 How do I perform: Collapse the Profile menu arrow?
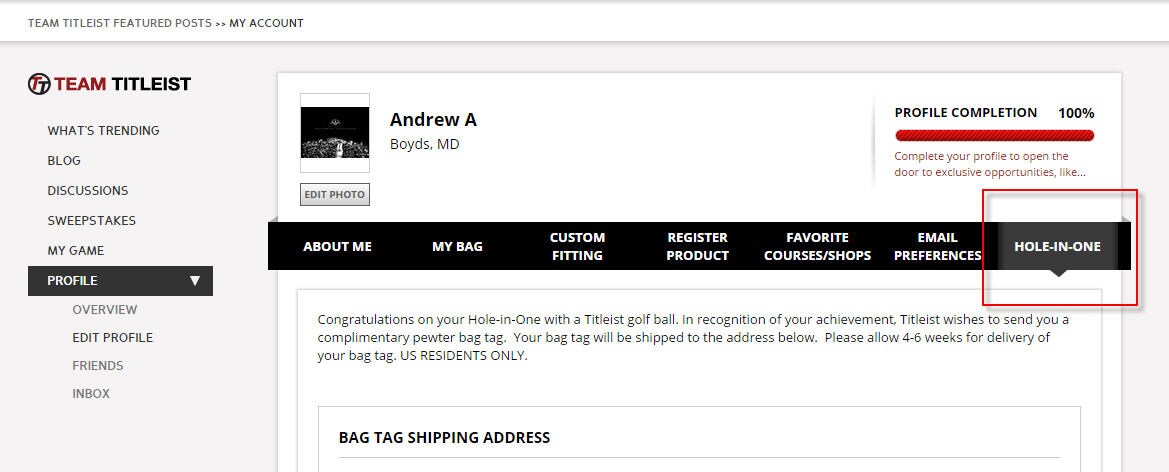(195, 281)
